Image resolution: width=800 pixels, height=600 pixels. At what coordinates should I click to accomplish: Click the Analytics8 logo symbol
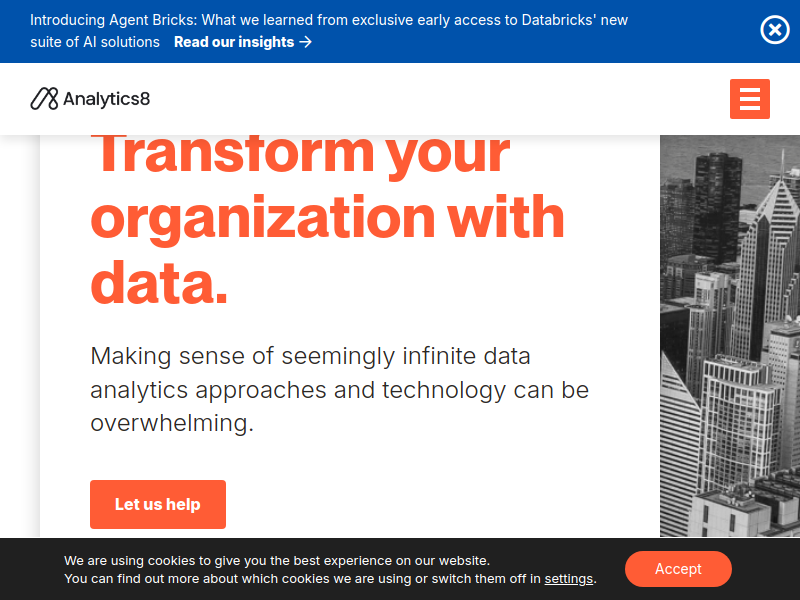[44, 99]
